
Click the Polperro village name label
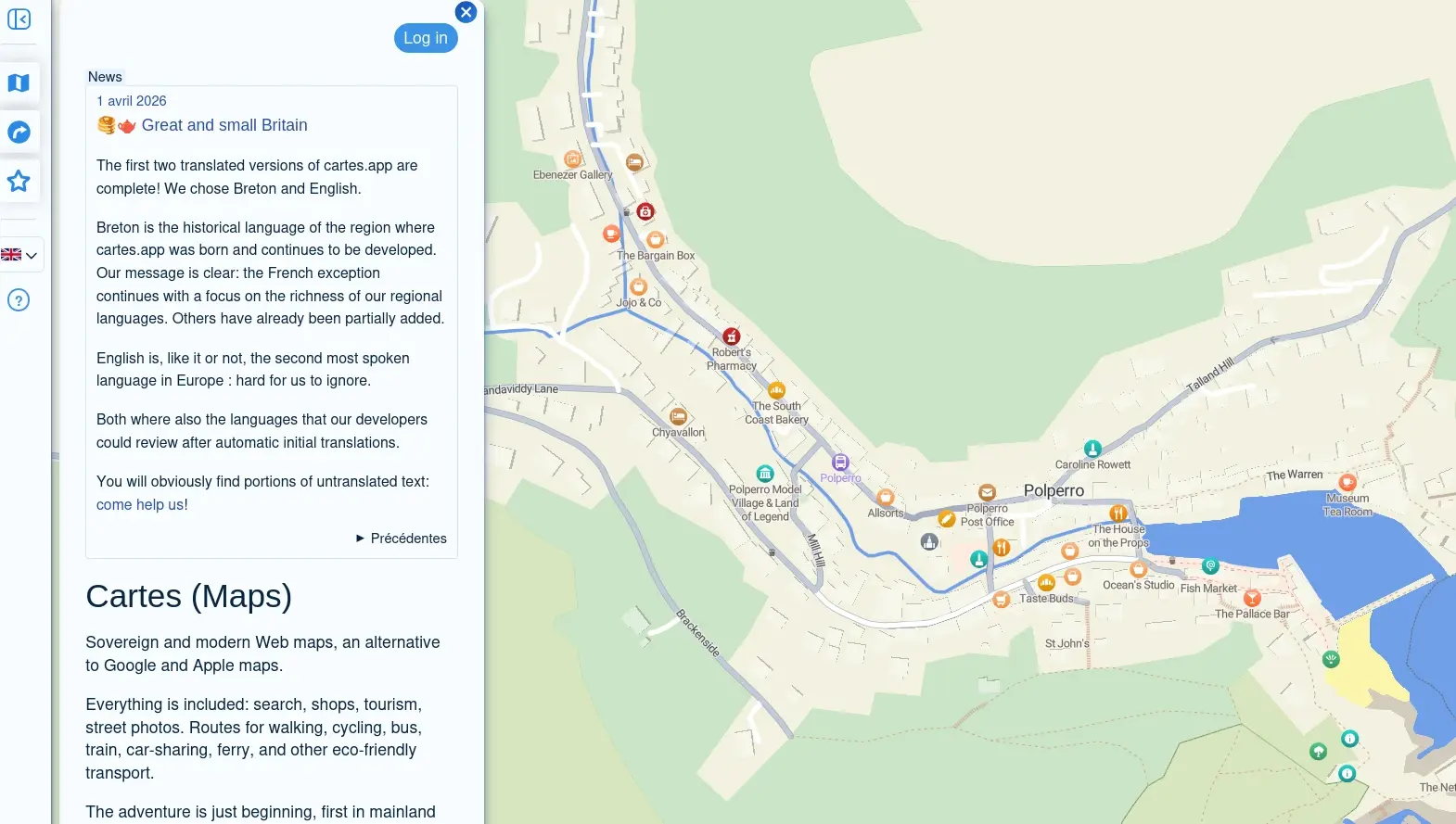(1054, 490)
